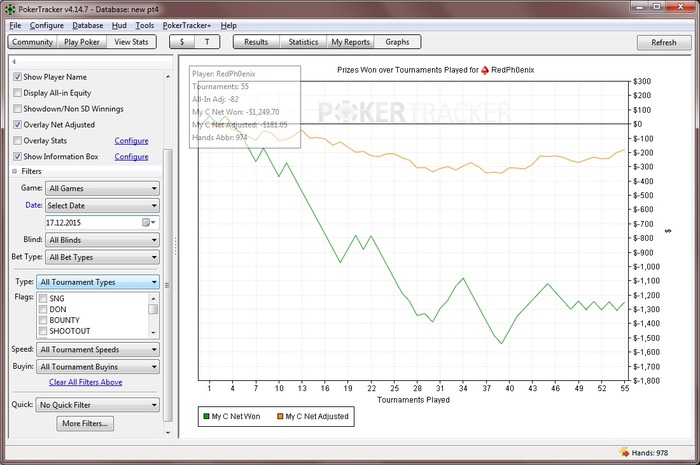This screenshot has width=700, height=465.
Task: Click Clear All Filters Above link
Action: pyautogui.click(x=85, y=382)
